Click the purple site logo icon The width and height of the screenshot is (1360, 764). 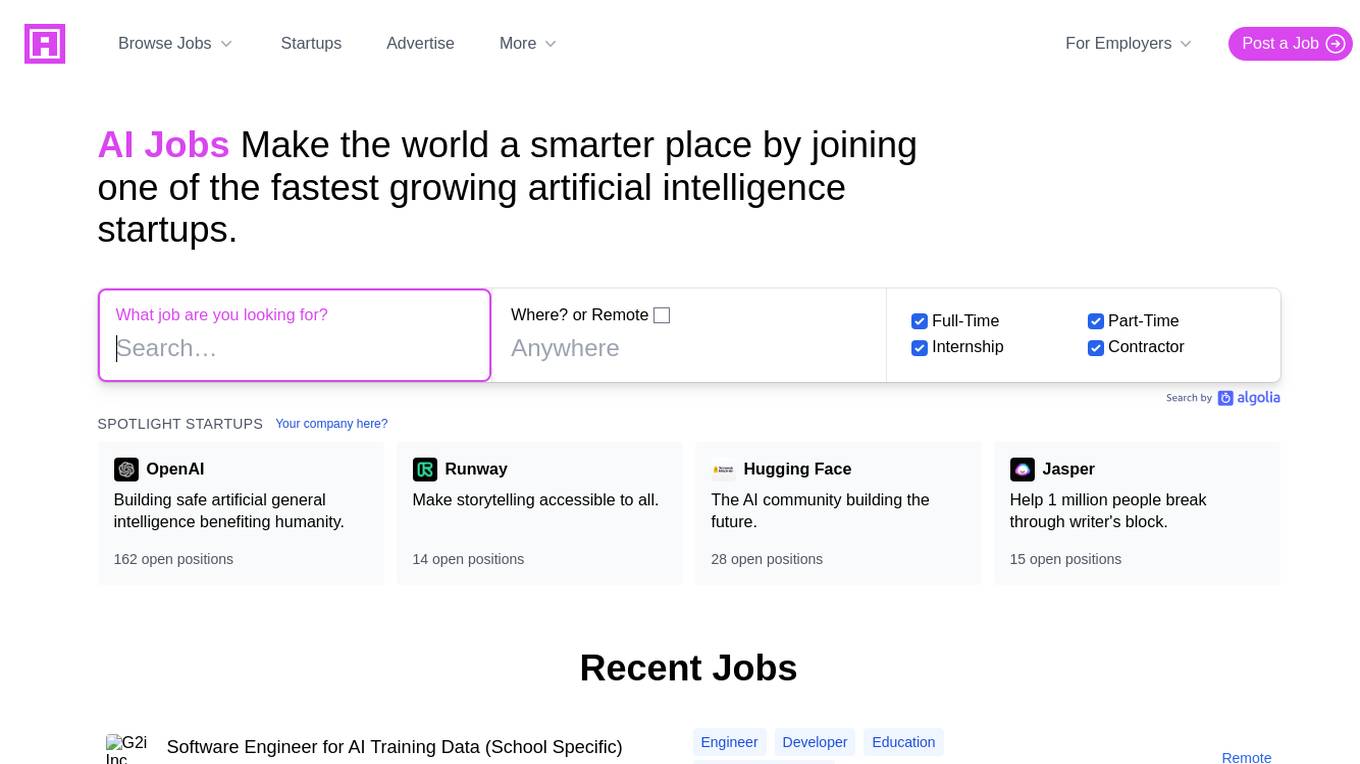45,44
